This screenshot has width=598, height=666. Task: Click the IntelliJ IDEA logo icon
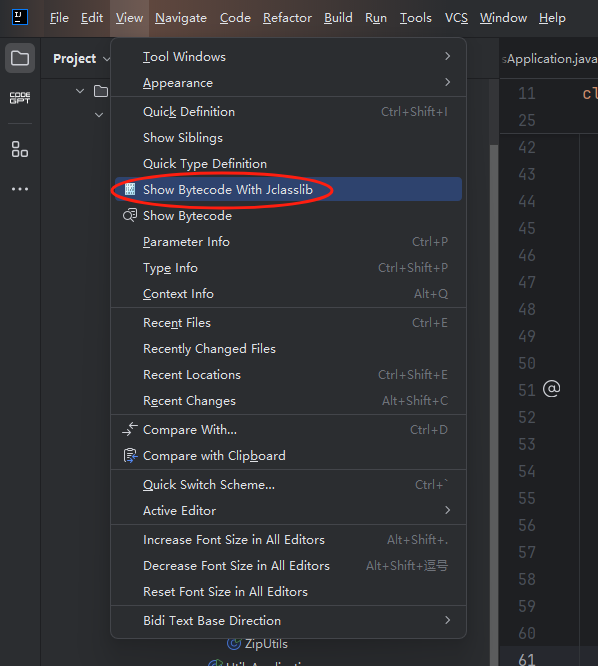[x=20, y=17]
